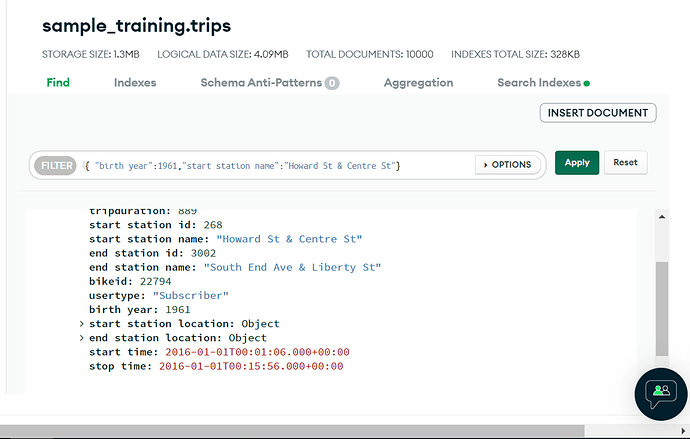Click the Schema Anti-Patterns zero count badge

pos(331,83)
